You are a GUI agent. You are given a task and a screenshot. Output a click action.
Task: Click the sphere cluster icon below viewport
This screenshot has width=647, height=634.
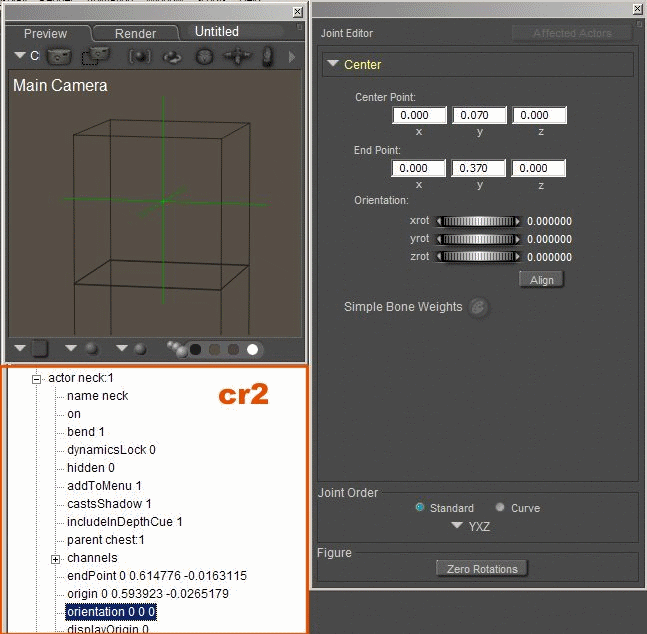click(x=177, y=348)
